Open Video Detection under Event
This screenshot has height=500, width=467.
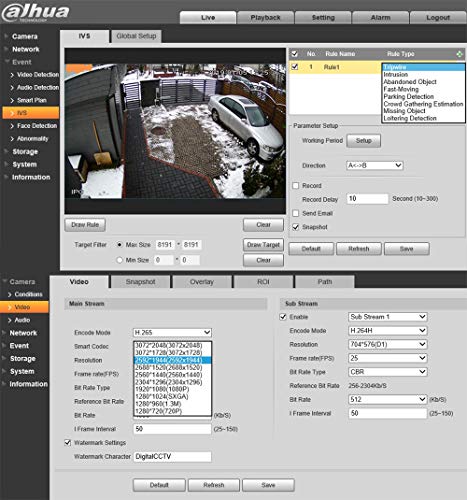pos(38,75)
